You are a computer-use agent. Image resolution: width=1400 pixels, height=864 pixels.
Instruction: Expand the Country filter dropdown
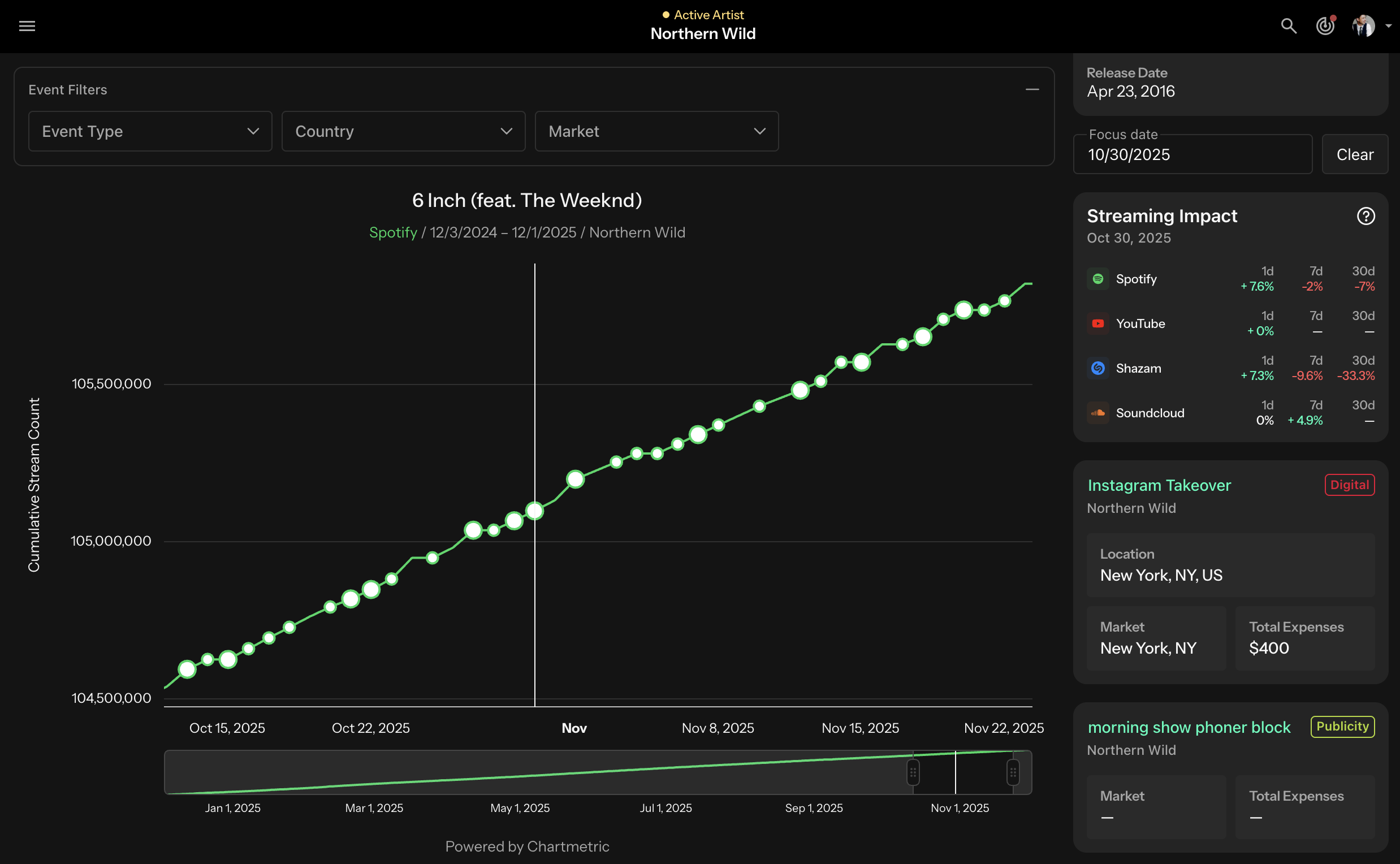pyautogui.click(x=403, y=131)
